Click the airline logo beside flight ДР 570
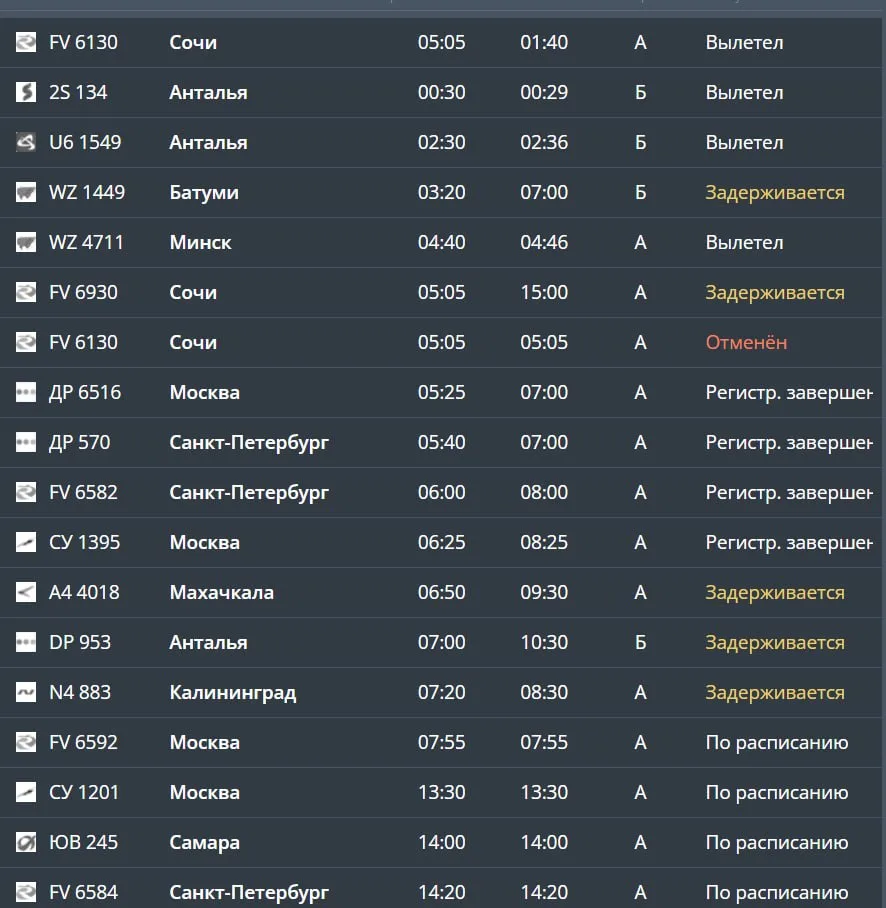 point(25,442)
